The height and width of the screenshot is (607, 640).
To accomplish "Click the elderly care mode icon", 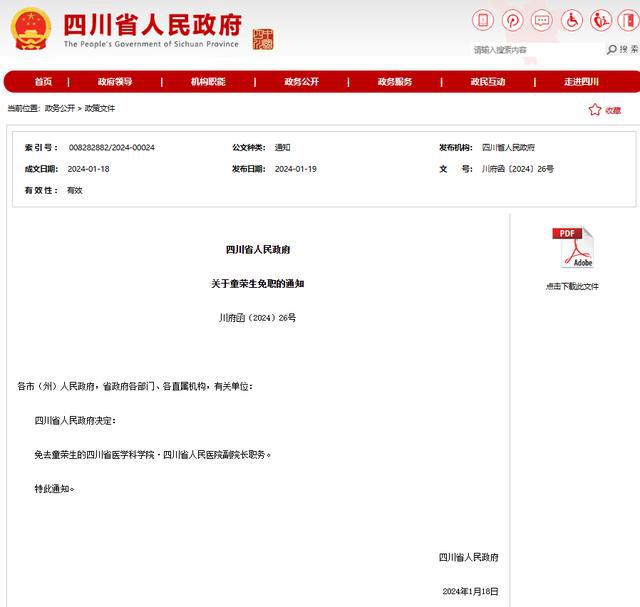I will 600,20.
